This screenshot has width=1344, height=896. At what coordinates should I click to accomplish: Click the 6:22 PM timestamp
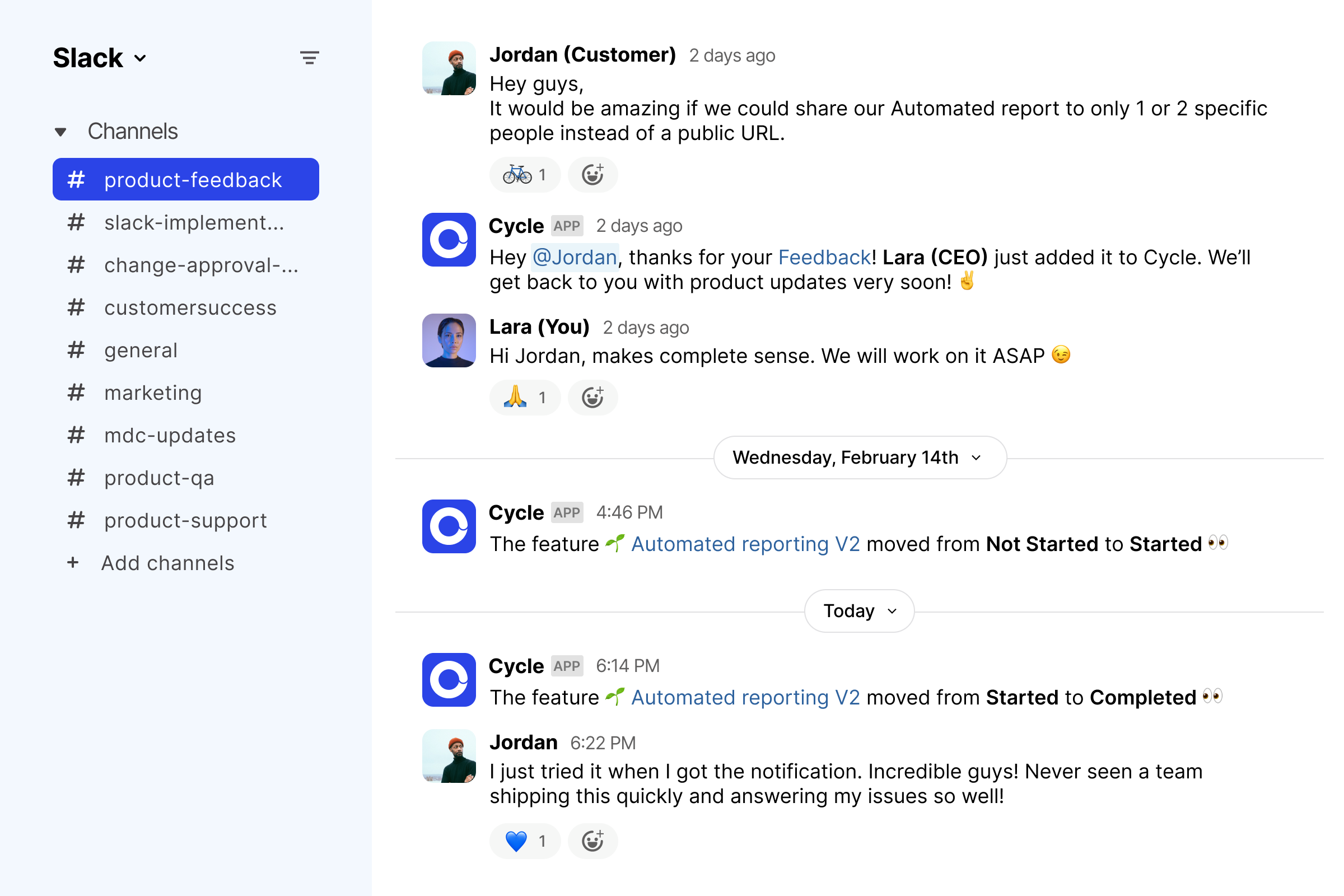pos(603,743)
